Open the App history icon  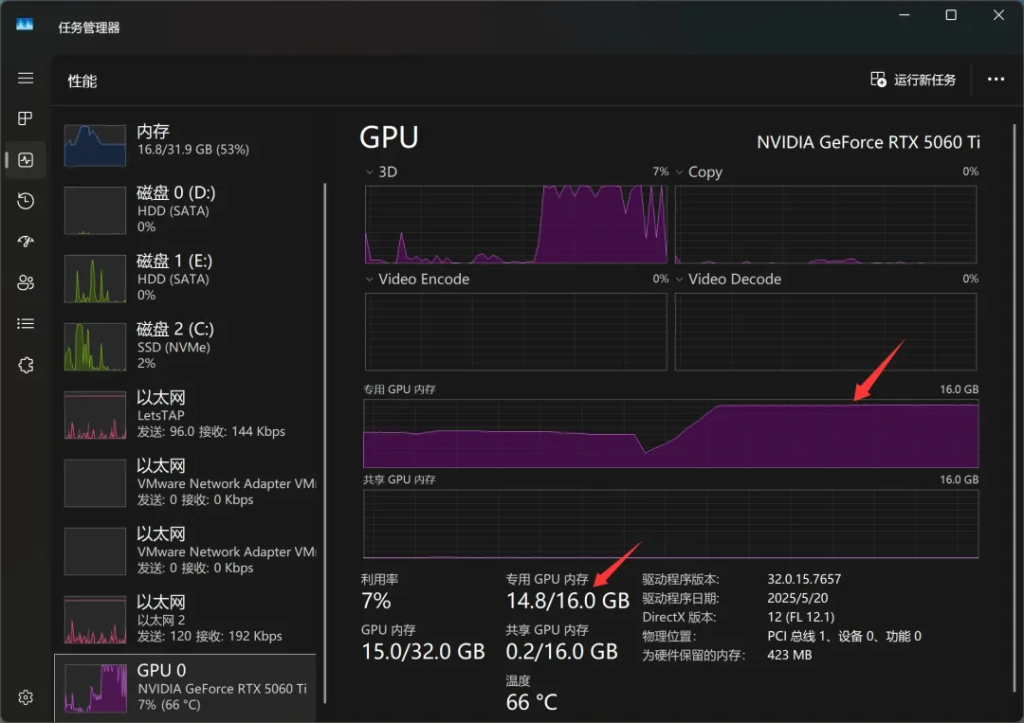click(25, 201)
